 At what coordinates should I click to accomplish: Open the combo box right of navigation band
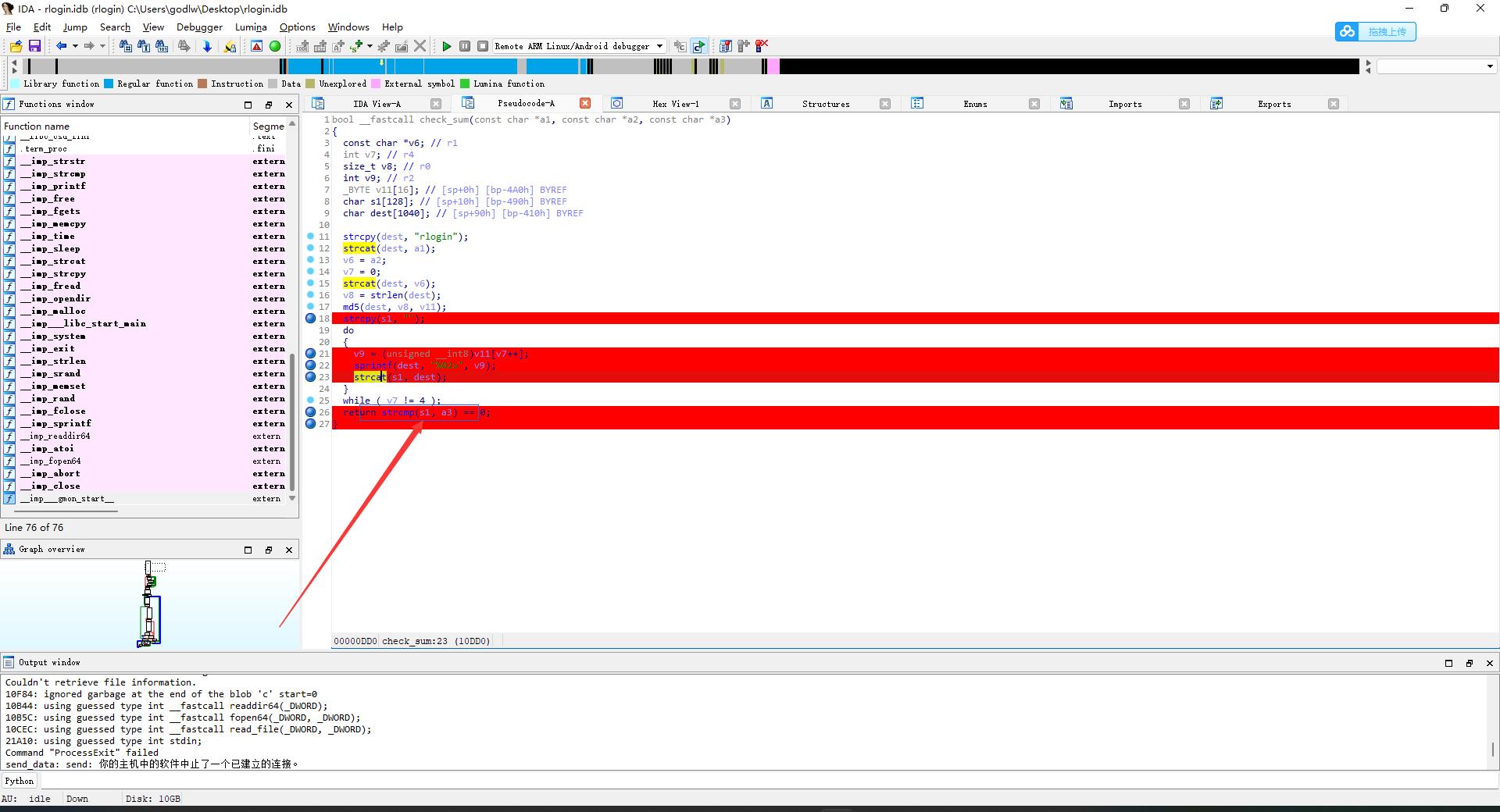(x=1436, y=67)
